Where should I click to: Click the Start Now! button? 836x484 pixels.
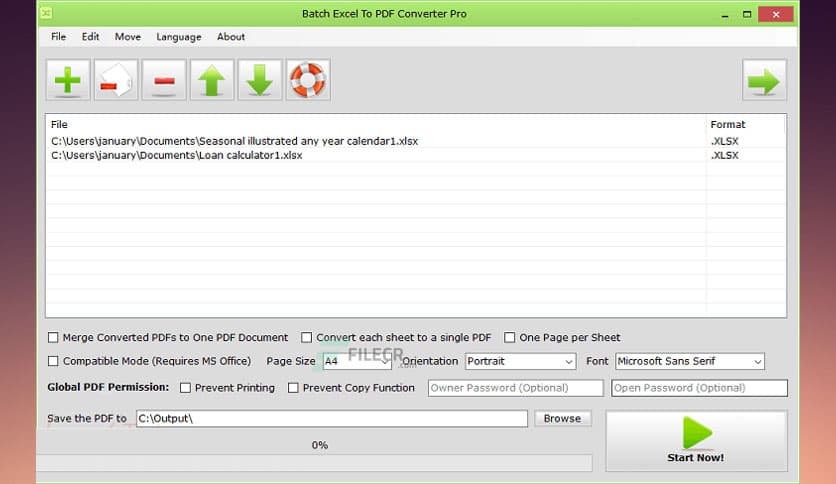coord(696,441)
